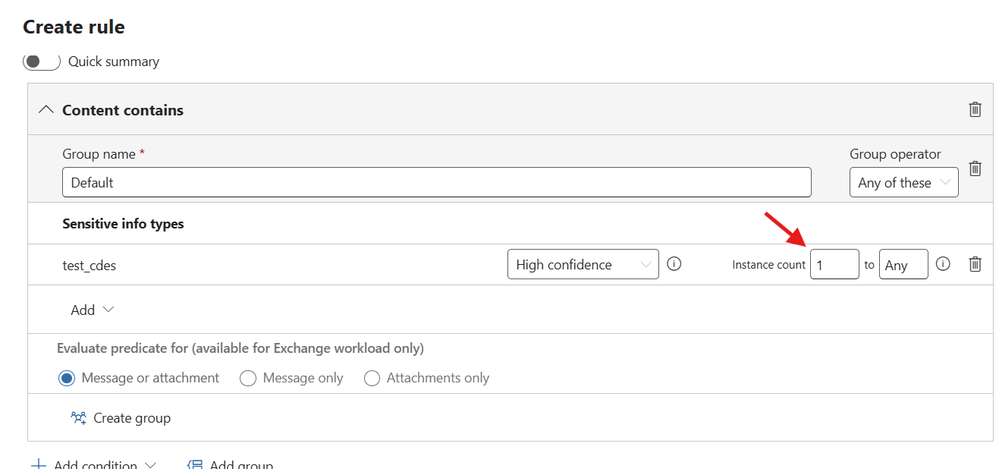
Task: Click the Group name Default field
Action: pyautogui.click(x=436, y=183)
